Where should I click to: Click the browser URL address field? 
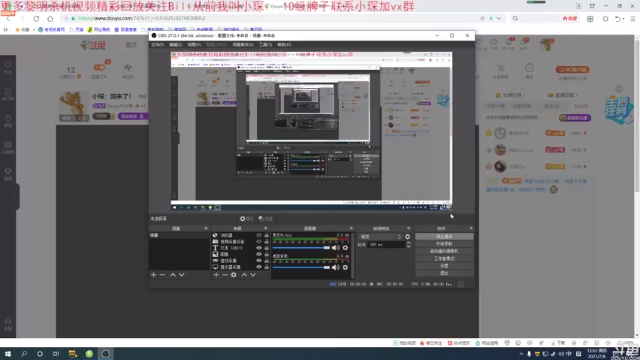269,18
